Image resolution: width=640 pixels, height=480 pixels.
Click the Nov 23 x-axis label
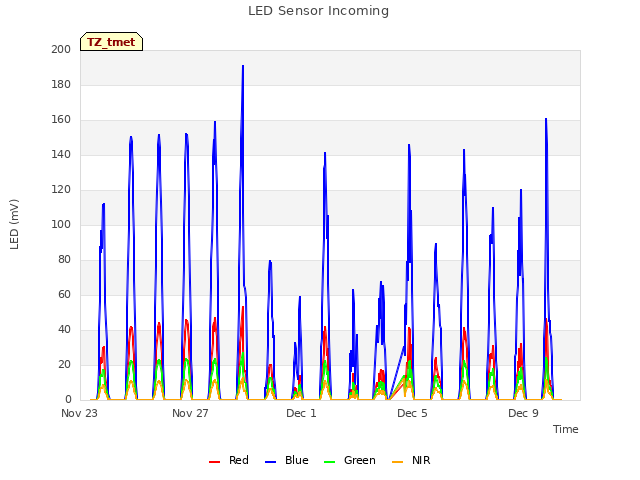pyautogui.click(x=79, y=413)
